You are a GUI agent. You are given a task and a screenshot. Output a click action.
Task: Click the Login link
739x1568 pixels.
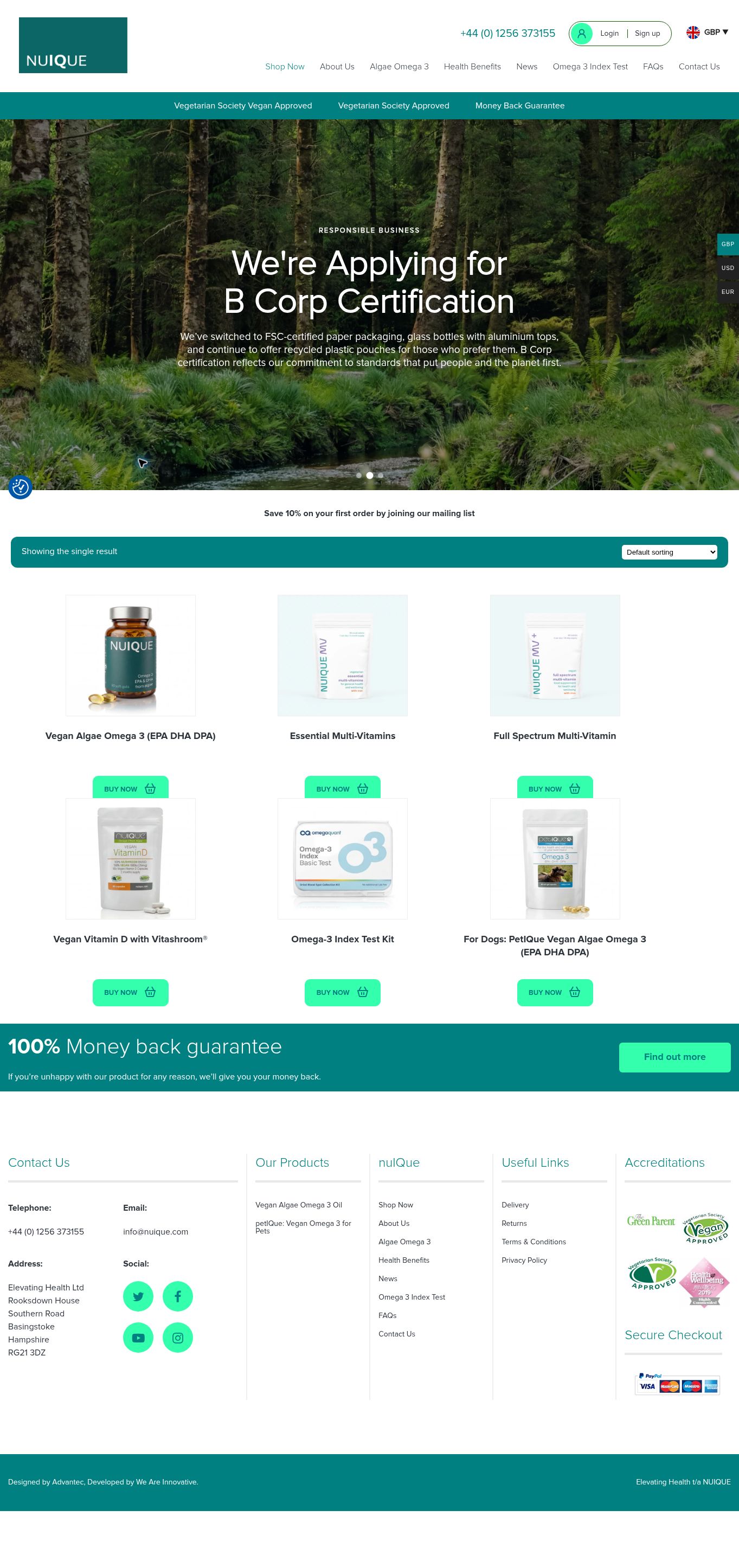(609, 34)
